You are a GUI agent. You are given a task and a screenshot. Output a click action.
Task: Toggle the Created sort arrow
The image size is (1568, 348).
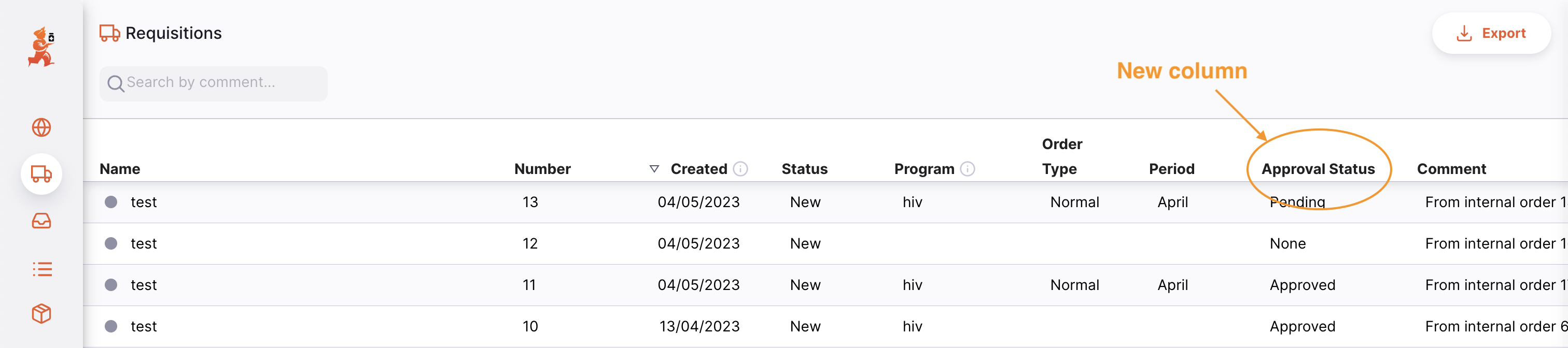click(x=654, y=169)
